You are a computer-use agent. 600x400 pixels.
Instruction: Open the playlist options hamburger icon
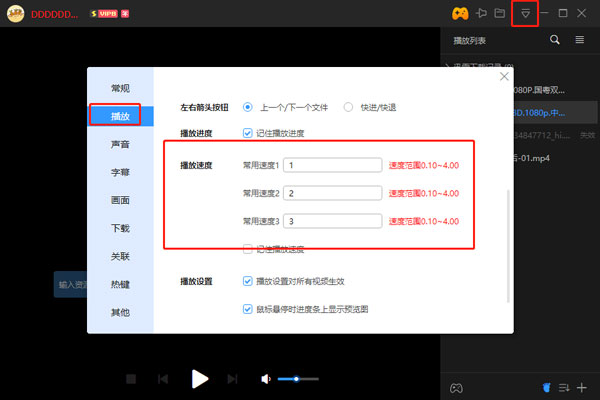point(580,40)
